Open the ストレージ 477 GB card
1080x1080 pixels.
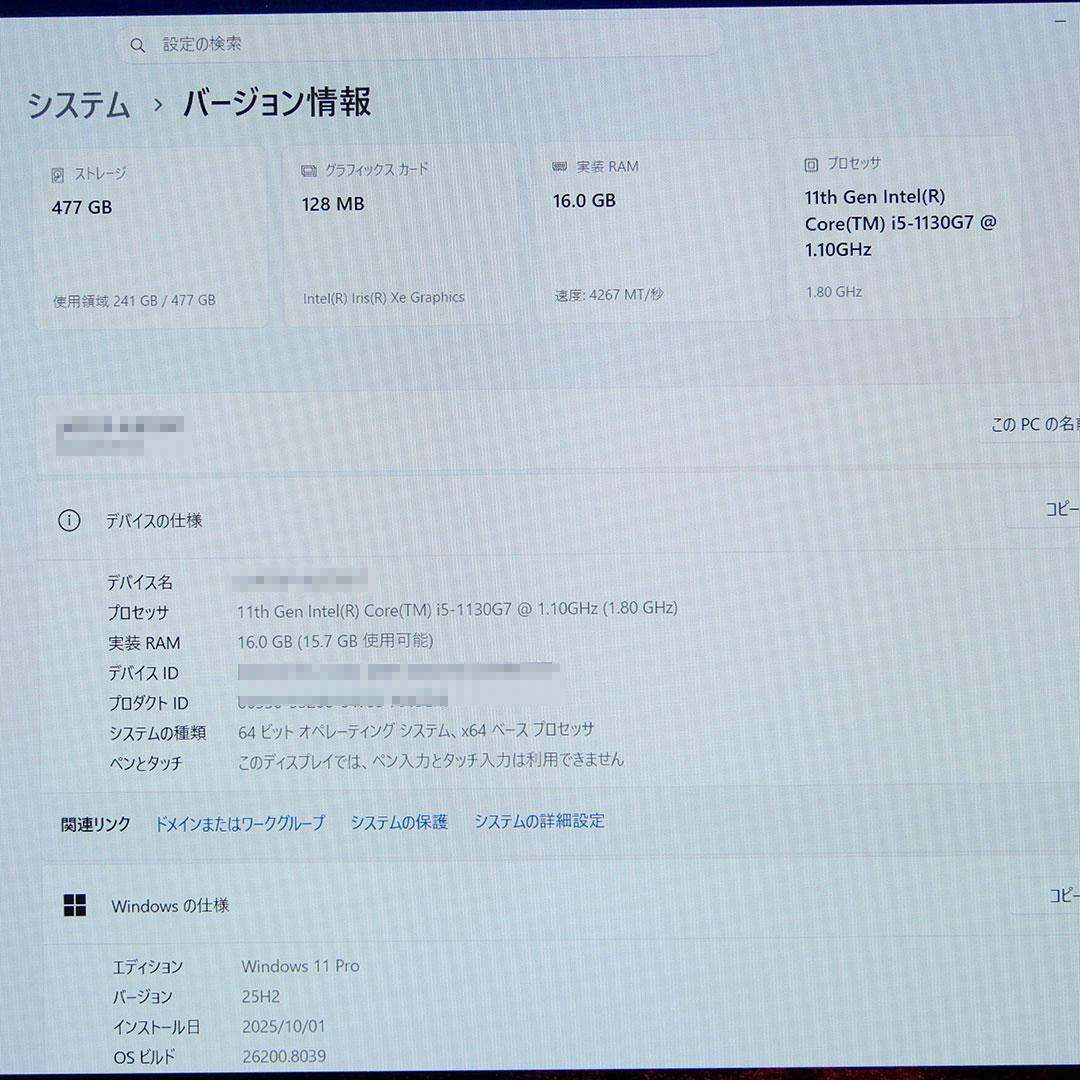click(x=150, y=238)
